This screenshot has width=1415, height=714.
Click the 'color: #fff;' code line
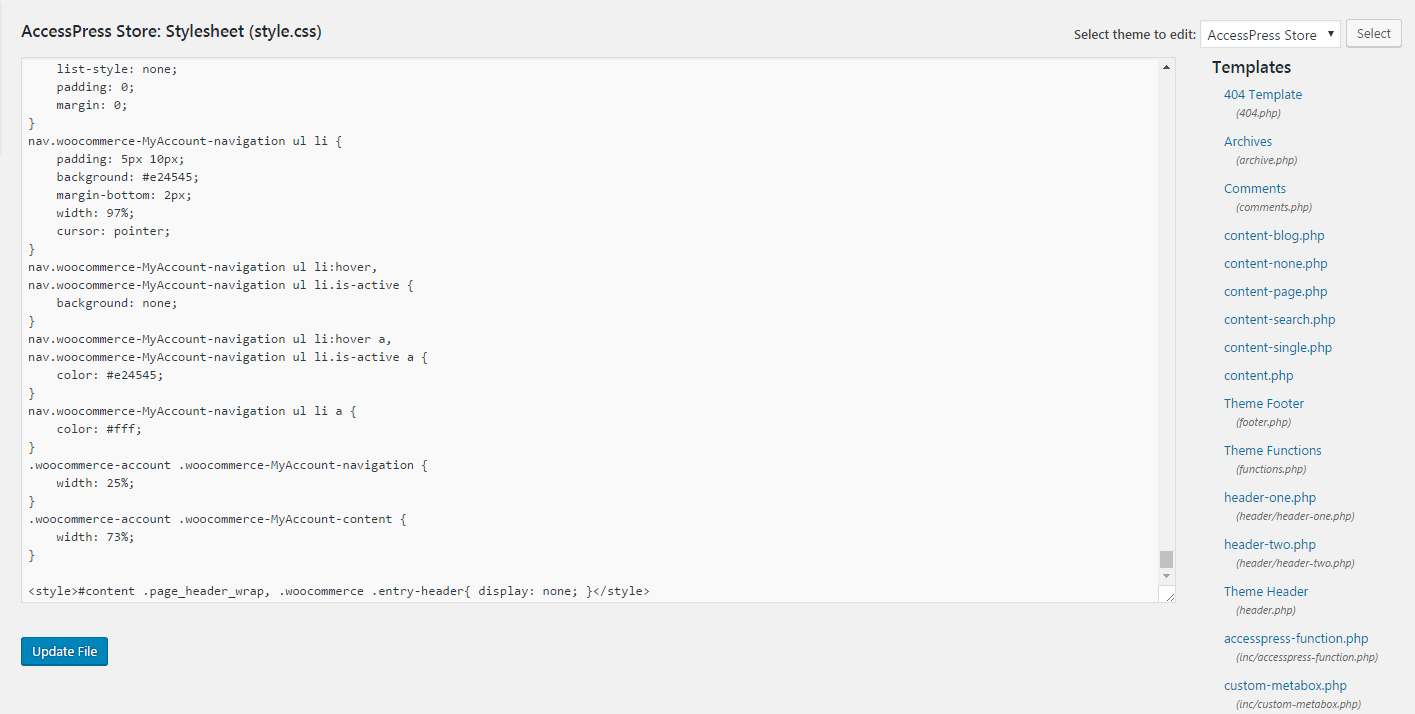(x=99, y=429)
